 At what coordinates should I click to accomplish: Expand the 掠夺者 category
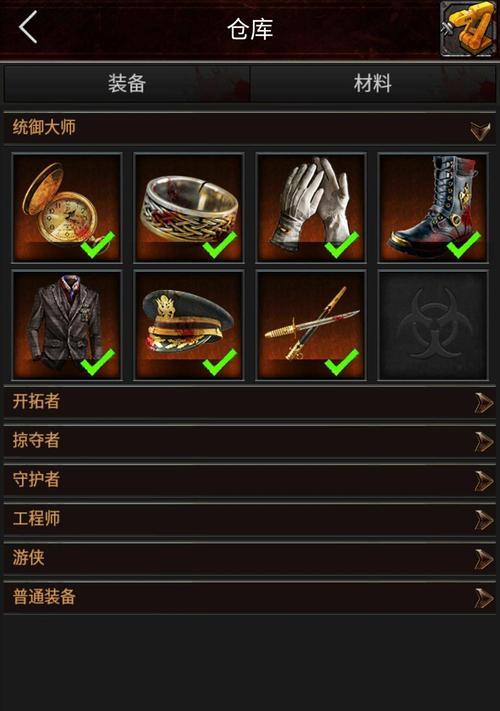250,441
